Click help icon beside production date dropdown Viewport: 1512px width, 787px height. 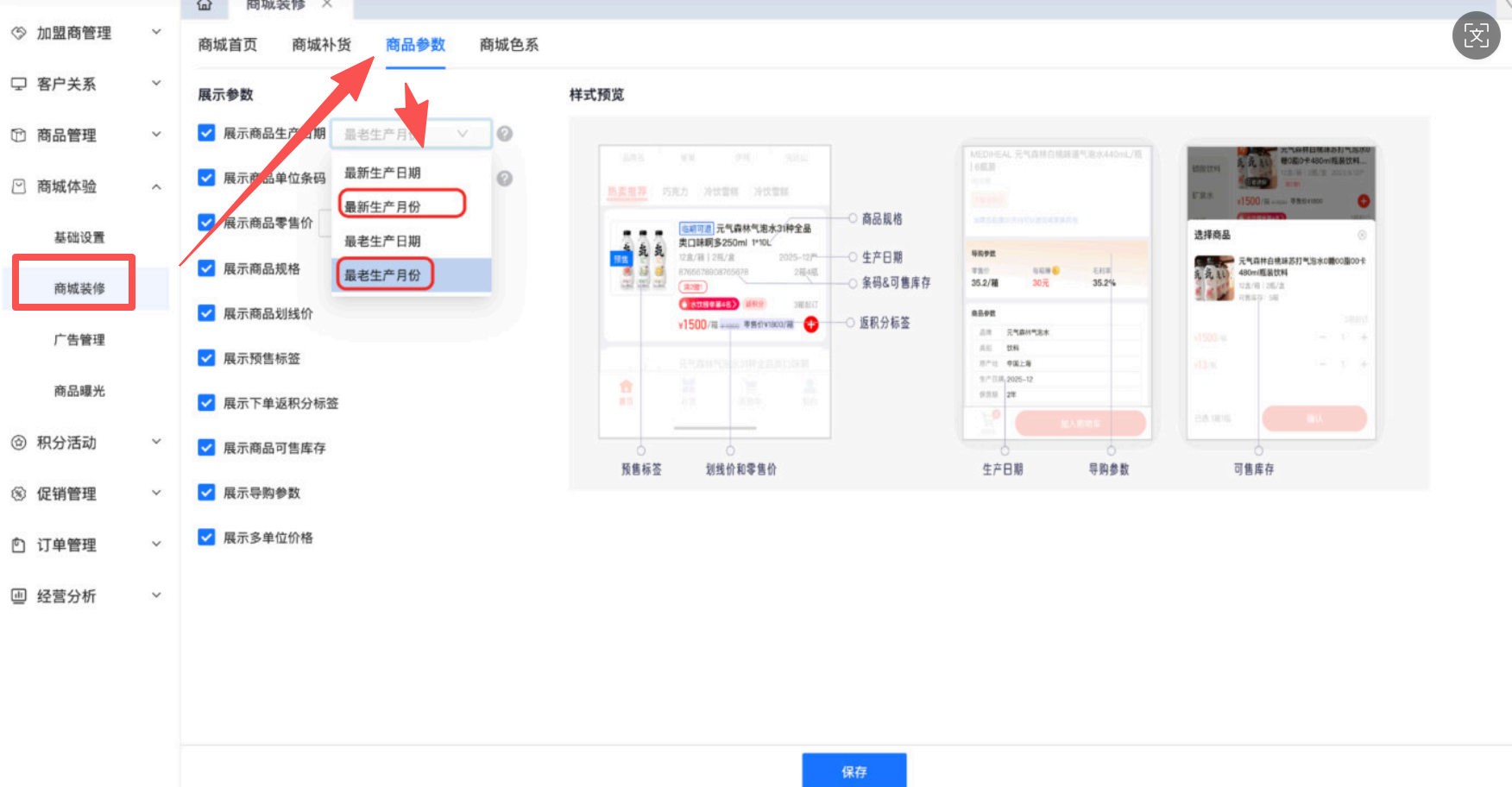point(505,134)
